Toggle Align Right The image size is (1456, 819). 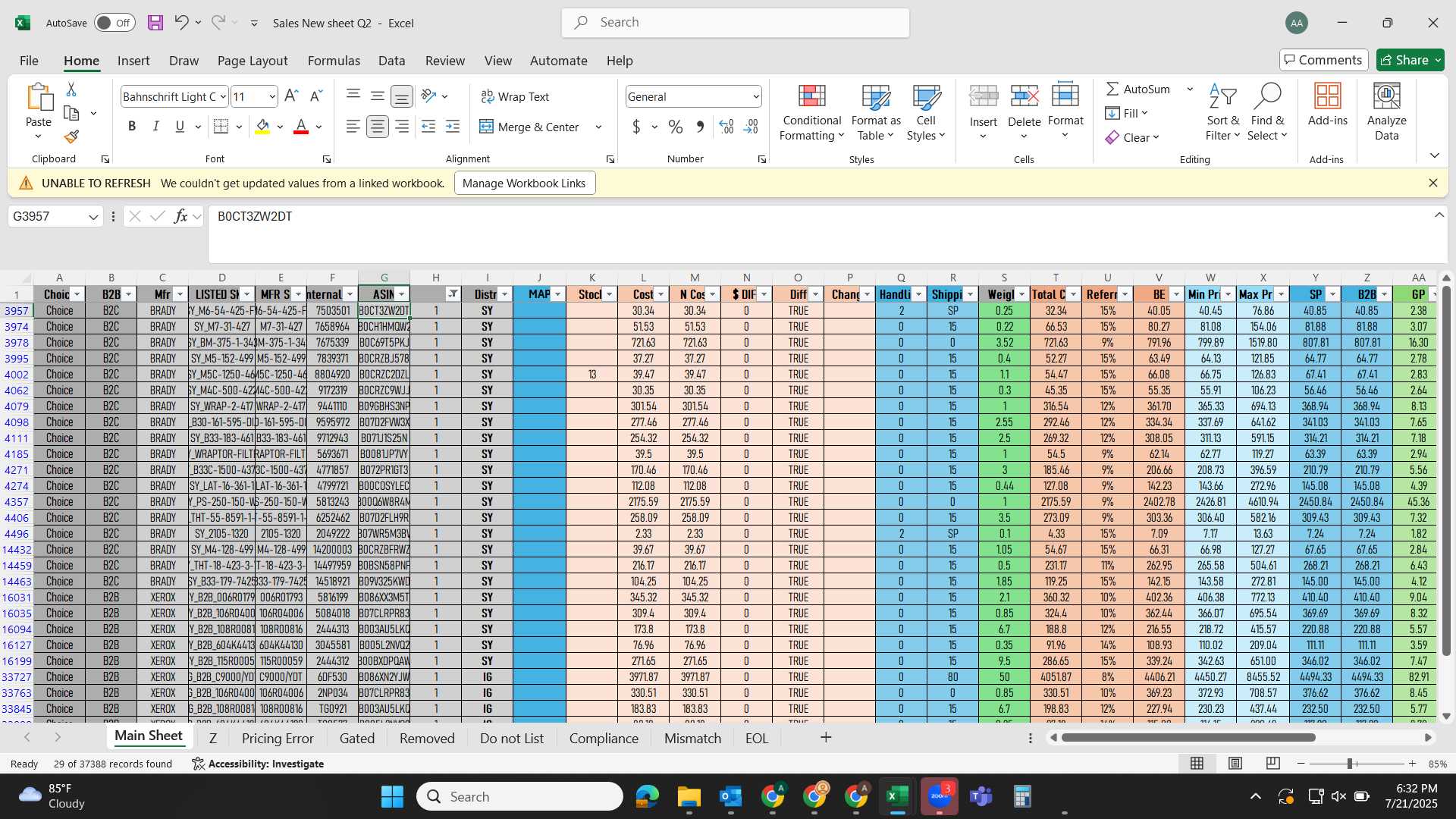coord(402,127)
